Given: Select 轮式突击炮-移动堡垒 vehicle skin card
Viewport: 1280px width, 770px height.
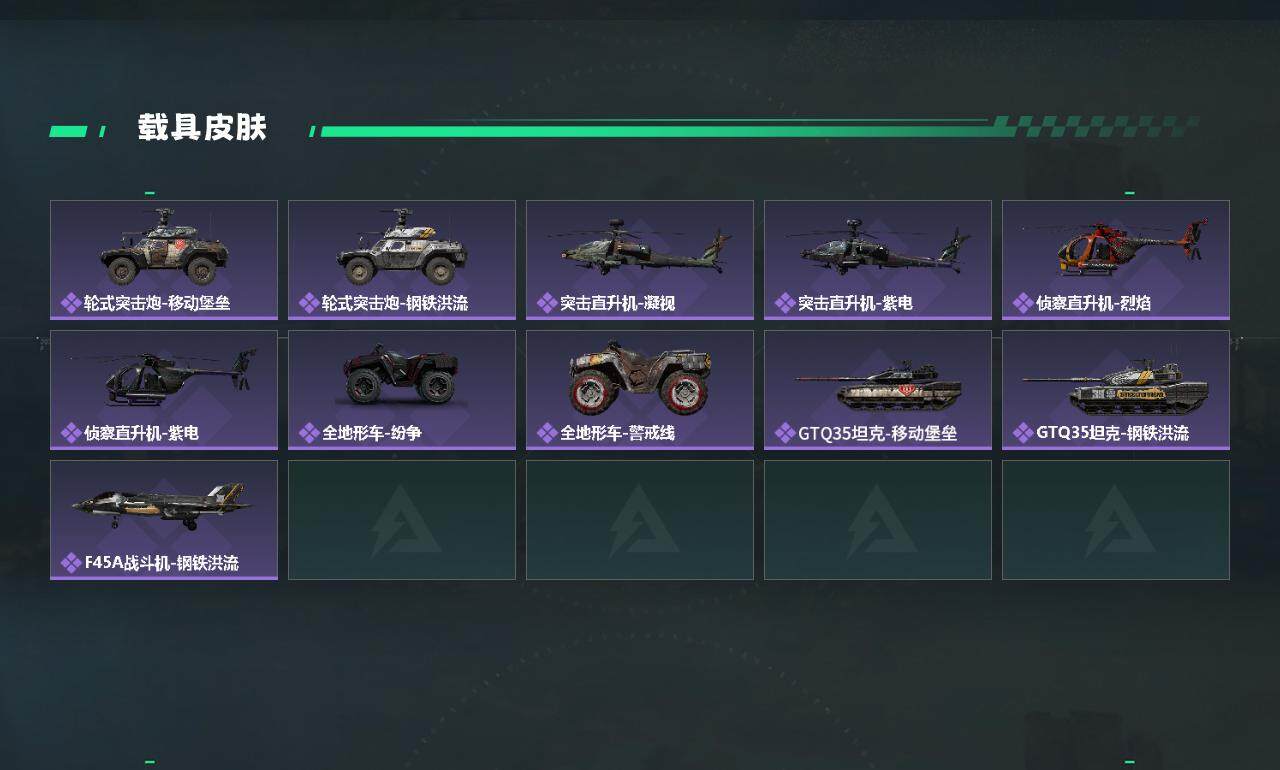Looking at the screenshot, I should (164, 260).
